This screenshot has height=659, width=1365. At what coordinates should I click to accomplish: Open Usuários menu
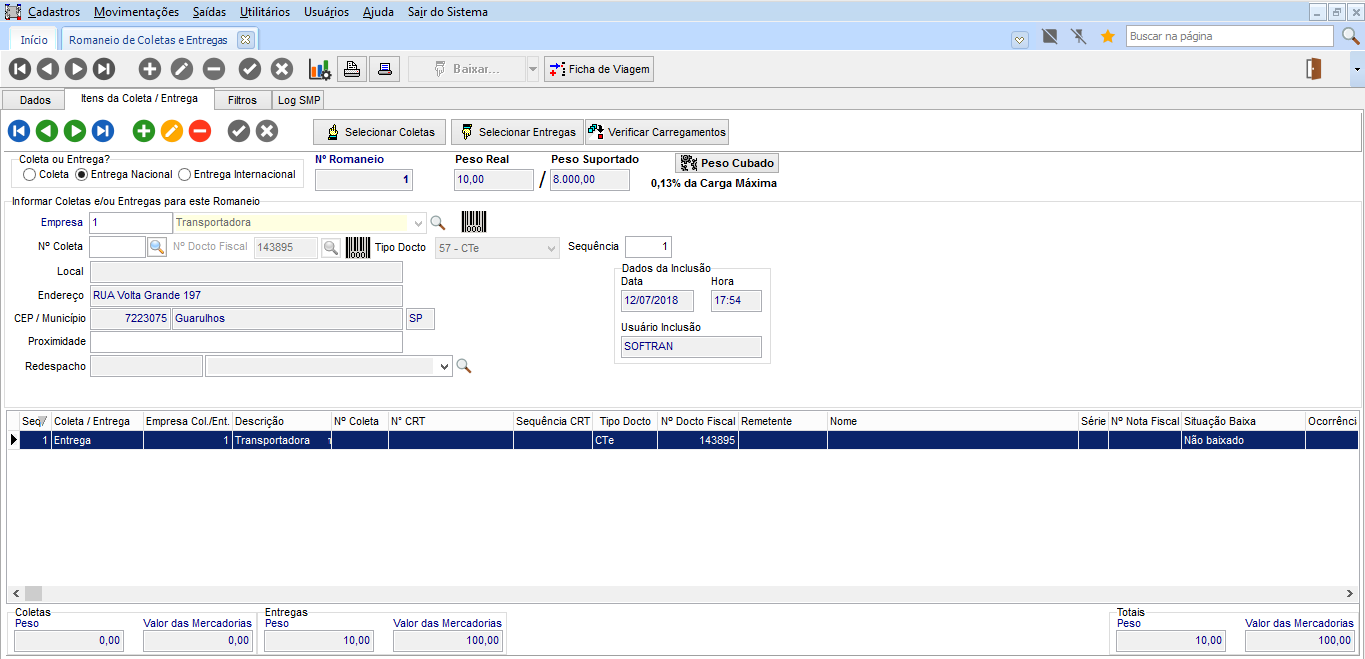coord(326,12)
